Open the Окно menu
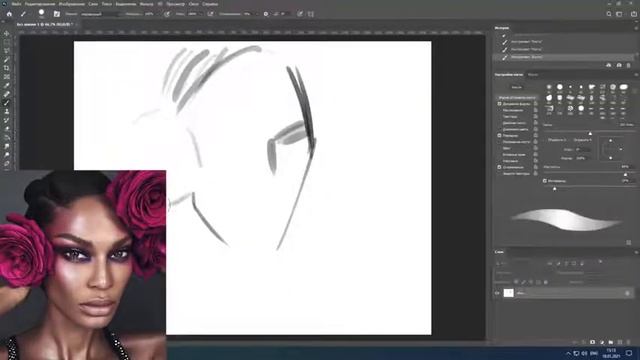 193,4
